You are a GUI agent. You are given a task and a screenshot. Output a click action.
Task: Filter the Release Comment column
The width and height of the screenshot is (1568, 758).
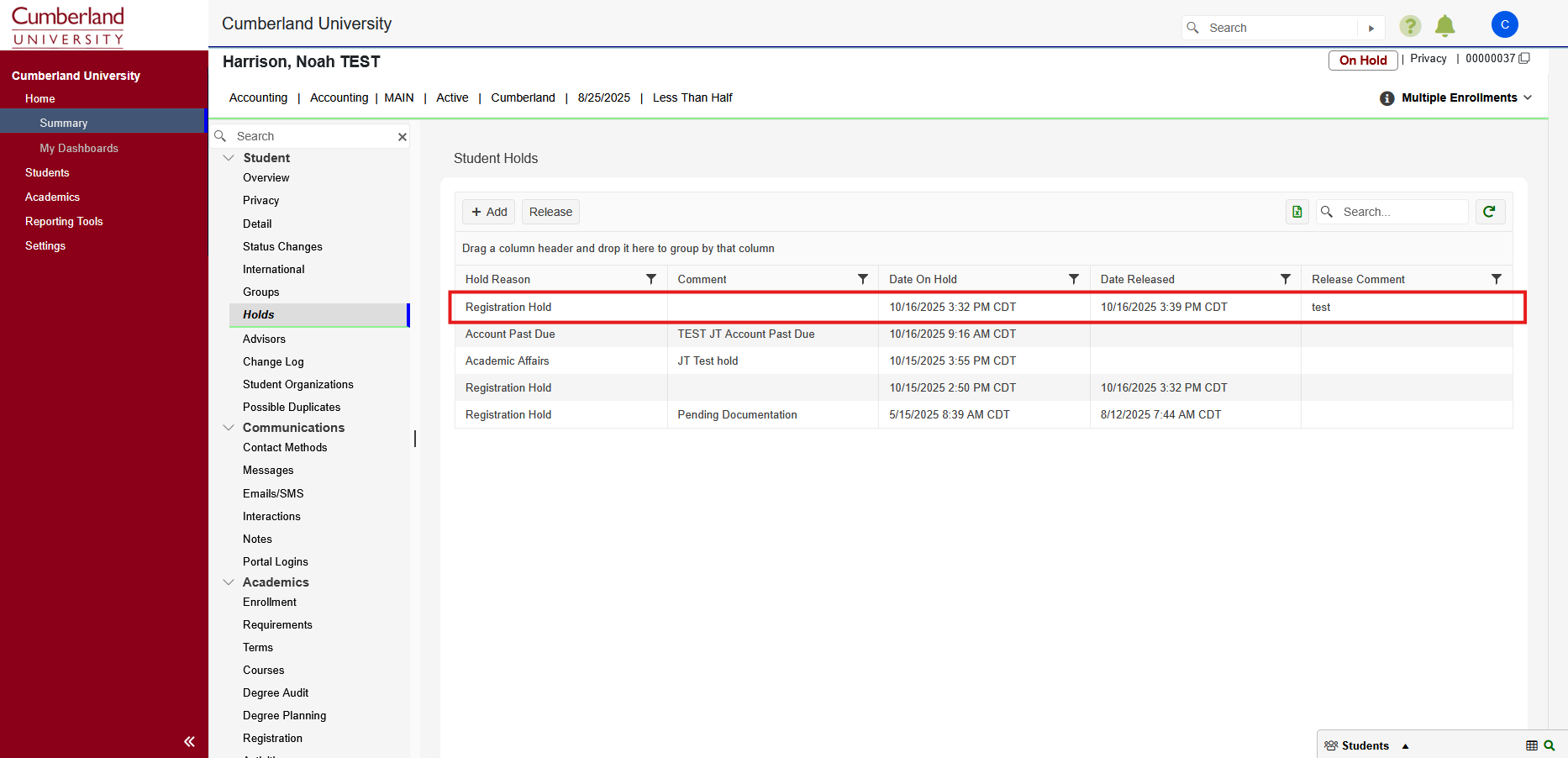coord(1497,279)
